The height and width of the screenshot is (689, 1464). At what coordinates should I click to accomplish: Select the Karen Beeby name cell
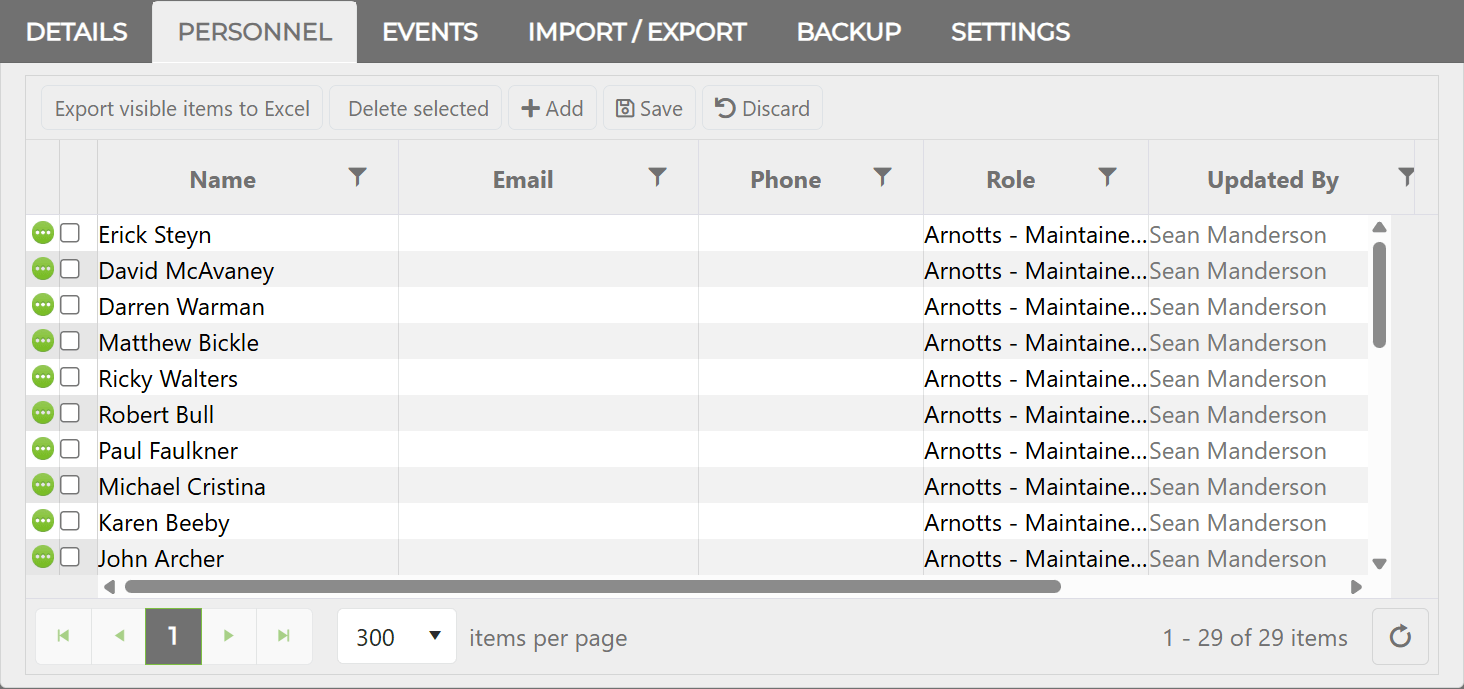(248, 522)
